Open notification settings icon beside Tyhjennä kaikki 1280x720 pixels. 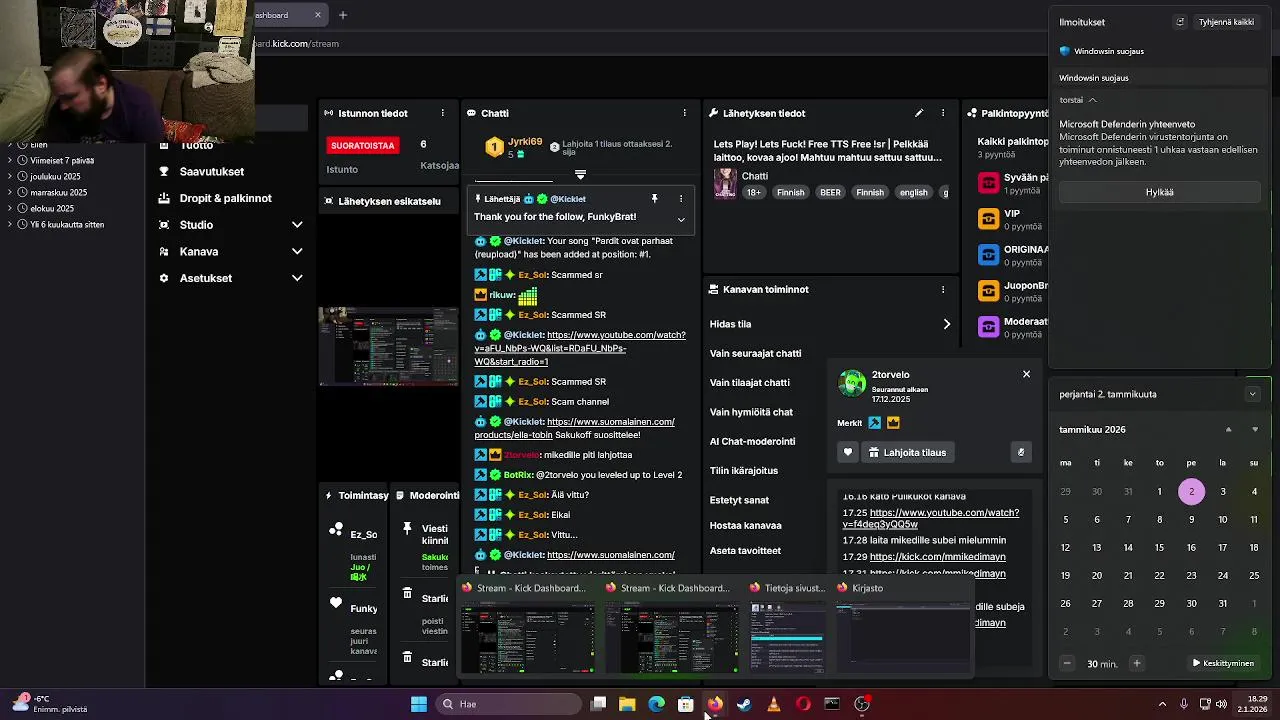1180,22
